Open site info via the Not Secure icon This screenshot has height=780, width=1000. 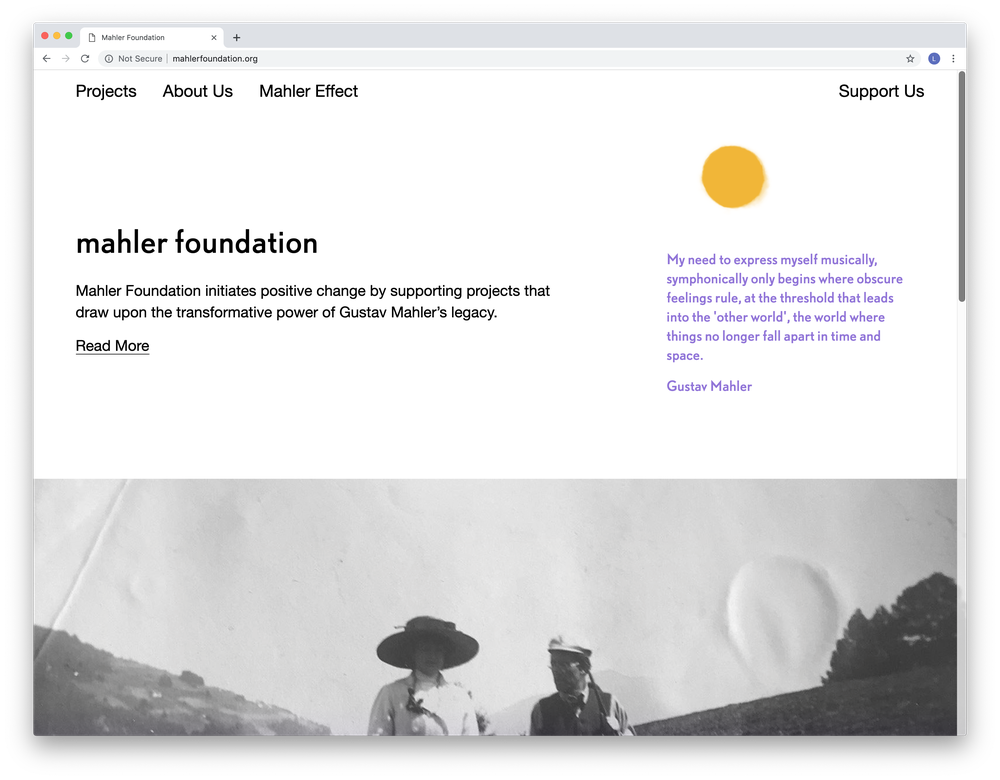tap(109, 59)
